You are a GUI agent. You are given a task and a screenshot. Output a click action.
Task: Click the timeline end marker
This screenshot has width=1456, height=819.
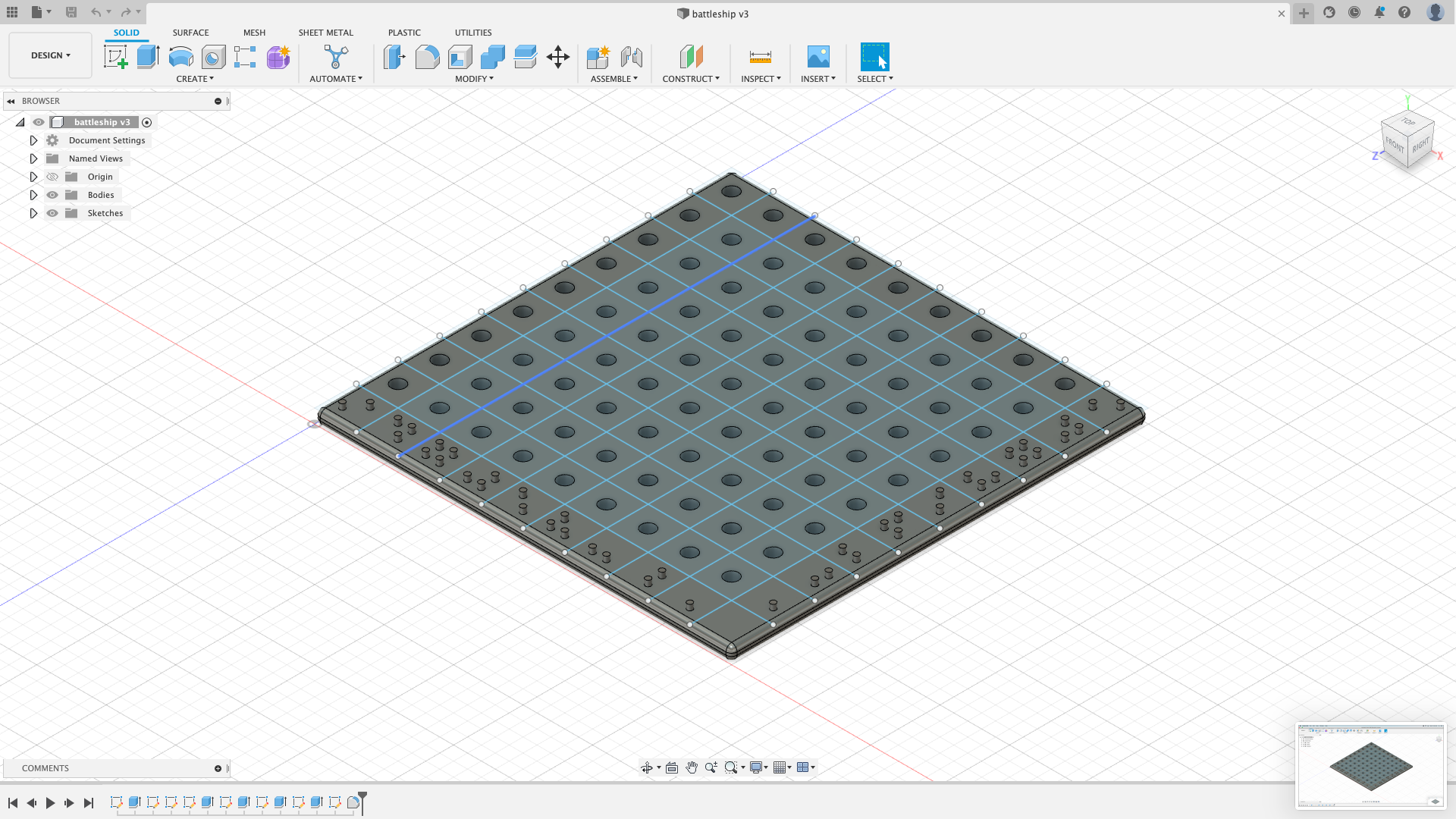362,802
